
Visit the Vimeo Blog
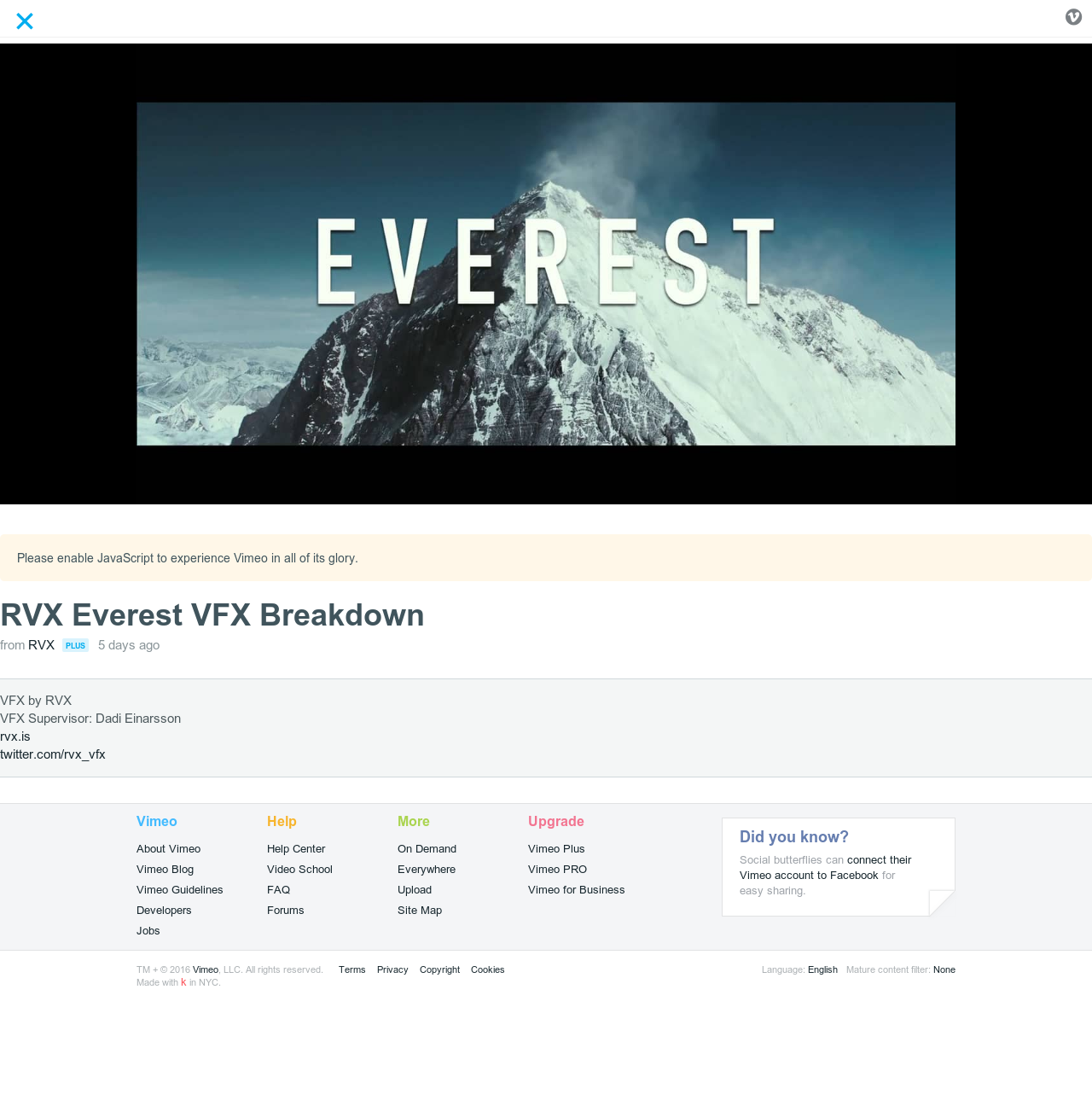[x=165, y=870]
